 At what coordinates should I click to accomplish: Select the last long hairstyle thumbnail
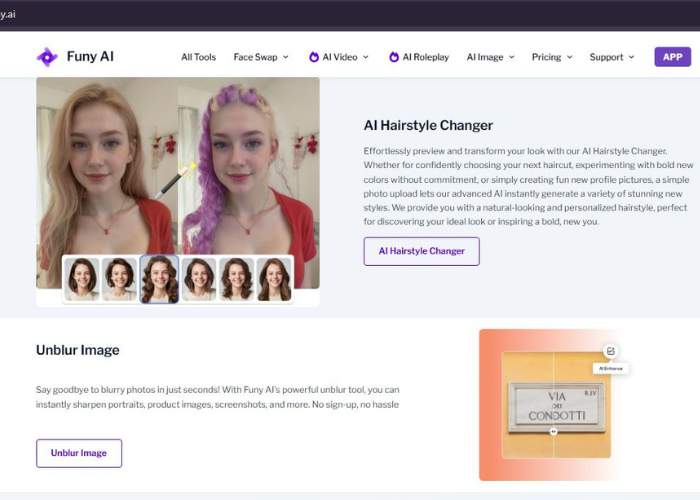coord(275,279)
